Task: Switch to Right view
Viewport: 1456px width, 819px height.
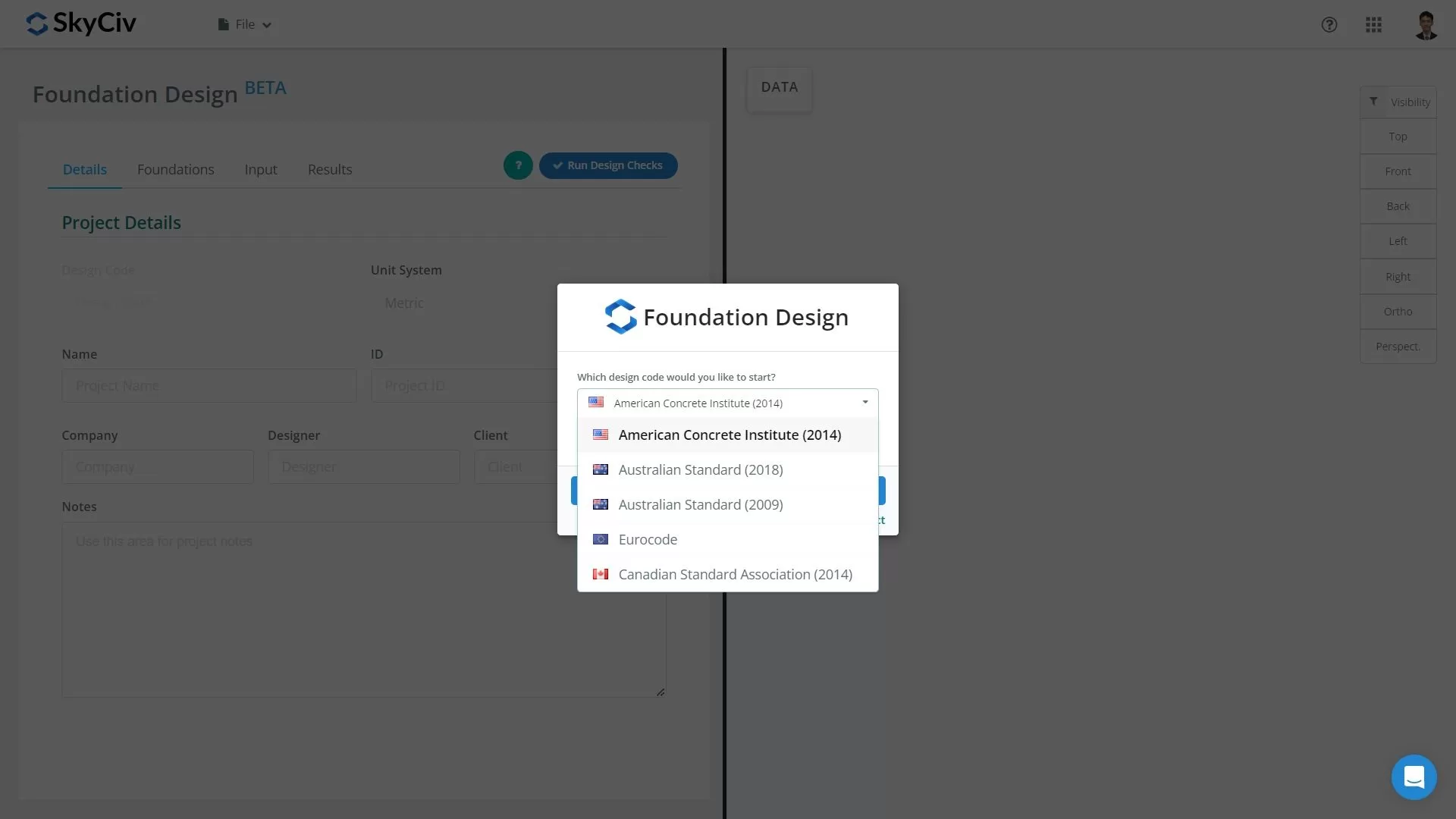Action: click(x=1398, y=277)
